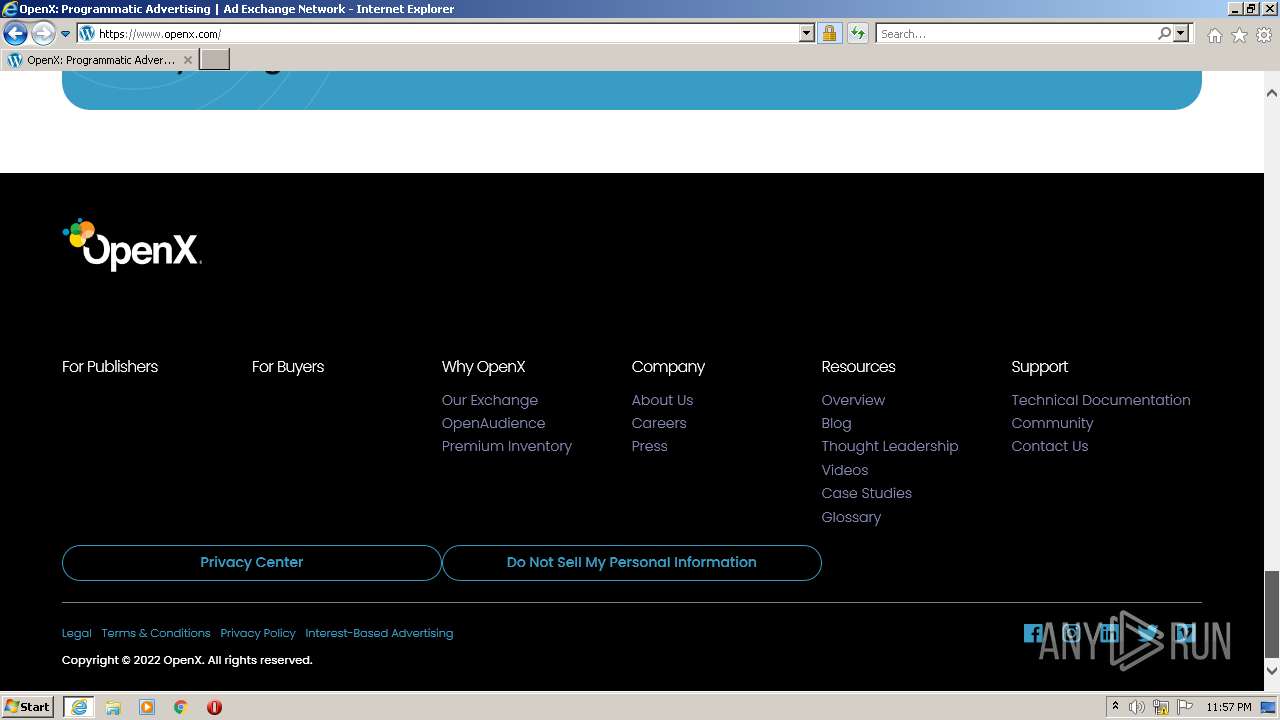Image resolution: width=1280 pixels, height=720 pixels.
Task: Open the recent pages dropdown arrow
Action: [x=66, y=34]
